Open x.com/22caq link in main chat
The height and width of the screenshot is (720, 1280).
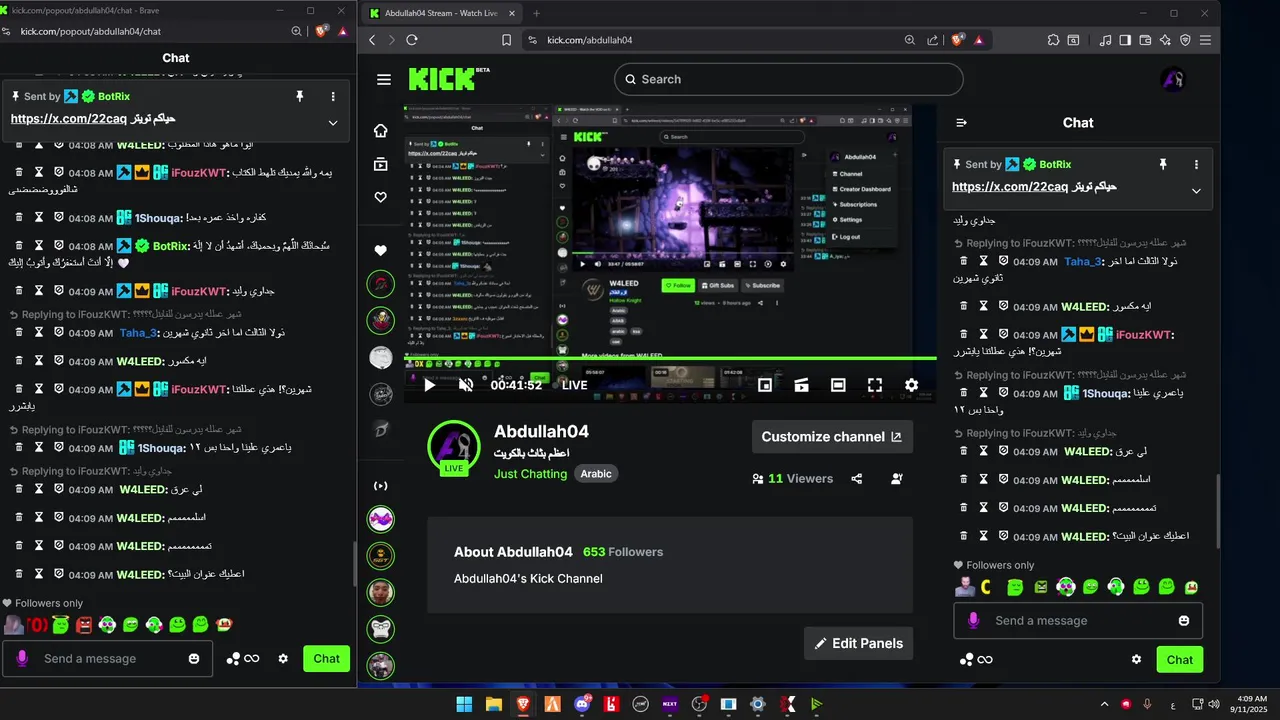tap(1009, 187)
